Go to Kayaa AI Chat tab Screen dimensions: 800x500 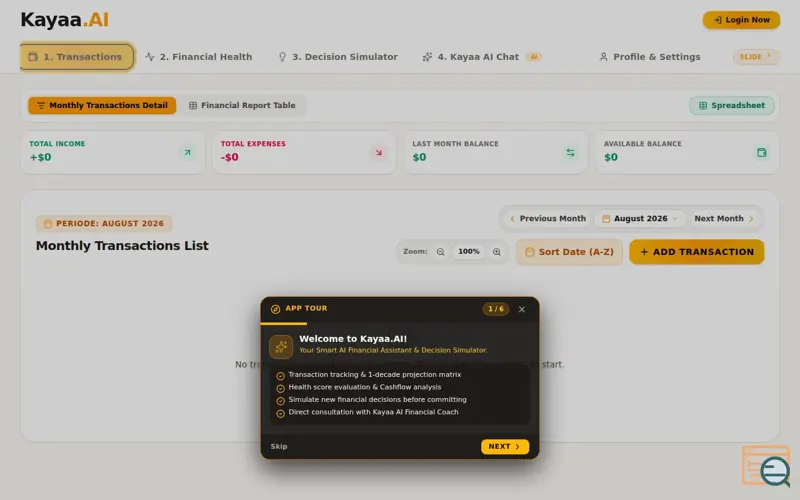tap(482, 57)
